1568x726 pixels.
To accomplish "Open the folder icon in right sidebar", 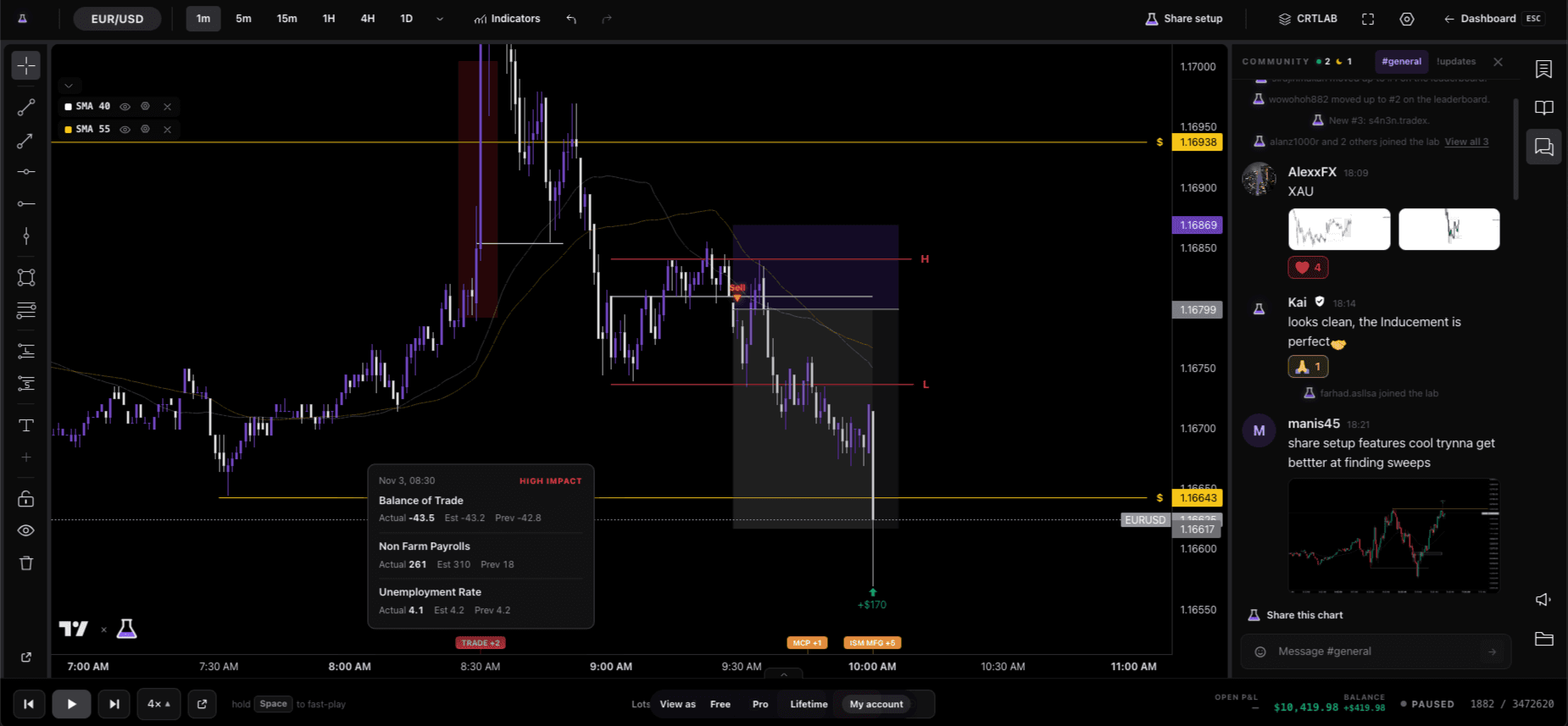I will click(1544, 639).
